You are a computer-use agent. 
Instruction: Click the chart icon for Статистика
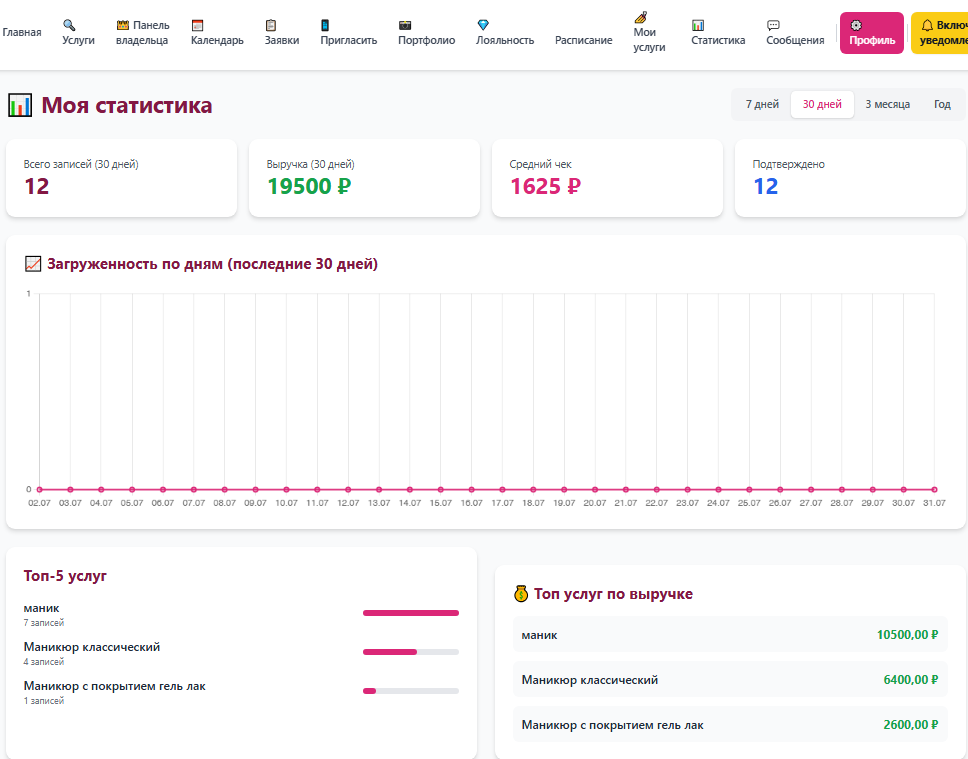698,25
